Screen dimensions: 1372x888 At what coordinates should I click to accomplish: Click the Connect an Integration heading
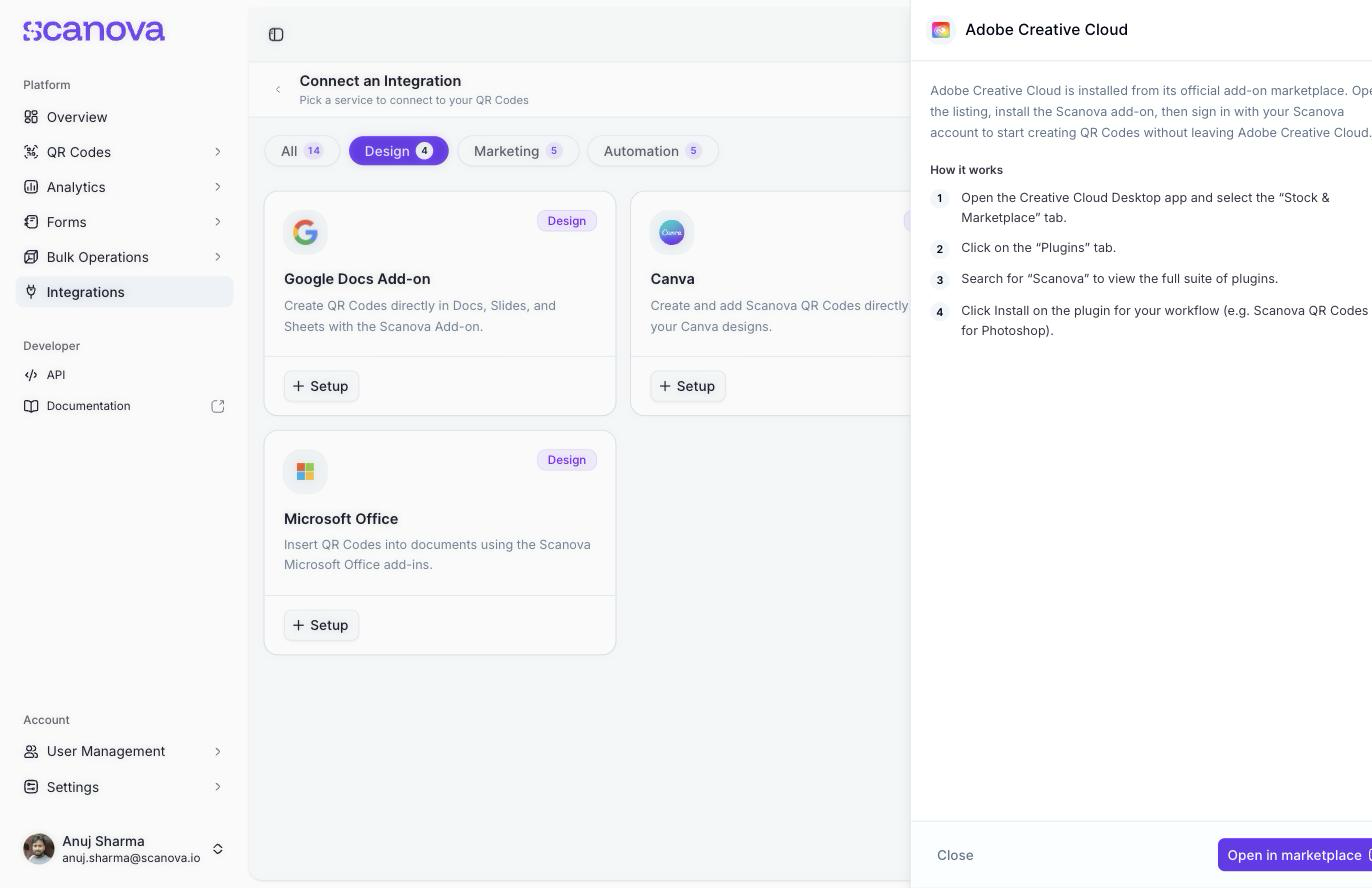(380, 81)
